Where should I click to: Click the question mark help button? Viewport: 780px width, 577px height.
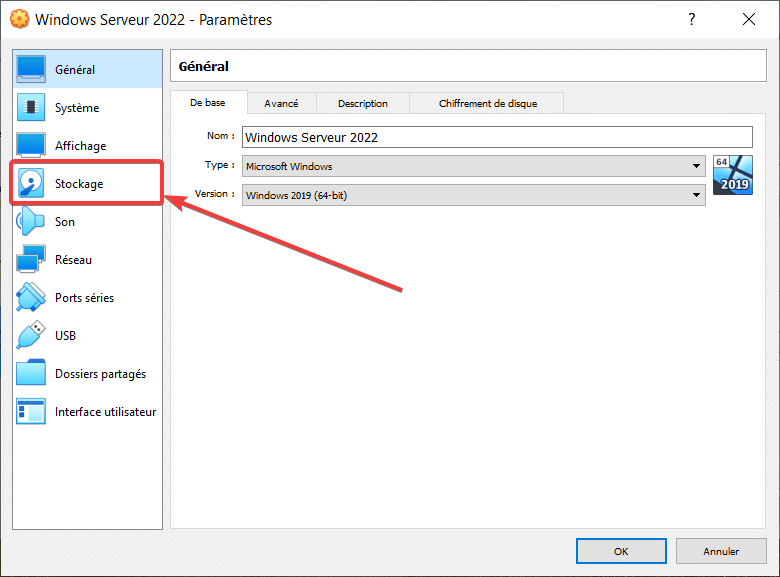691,19
